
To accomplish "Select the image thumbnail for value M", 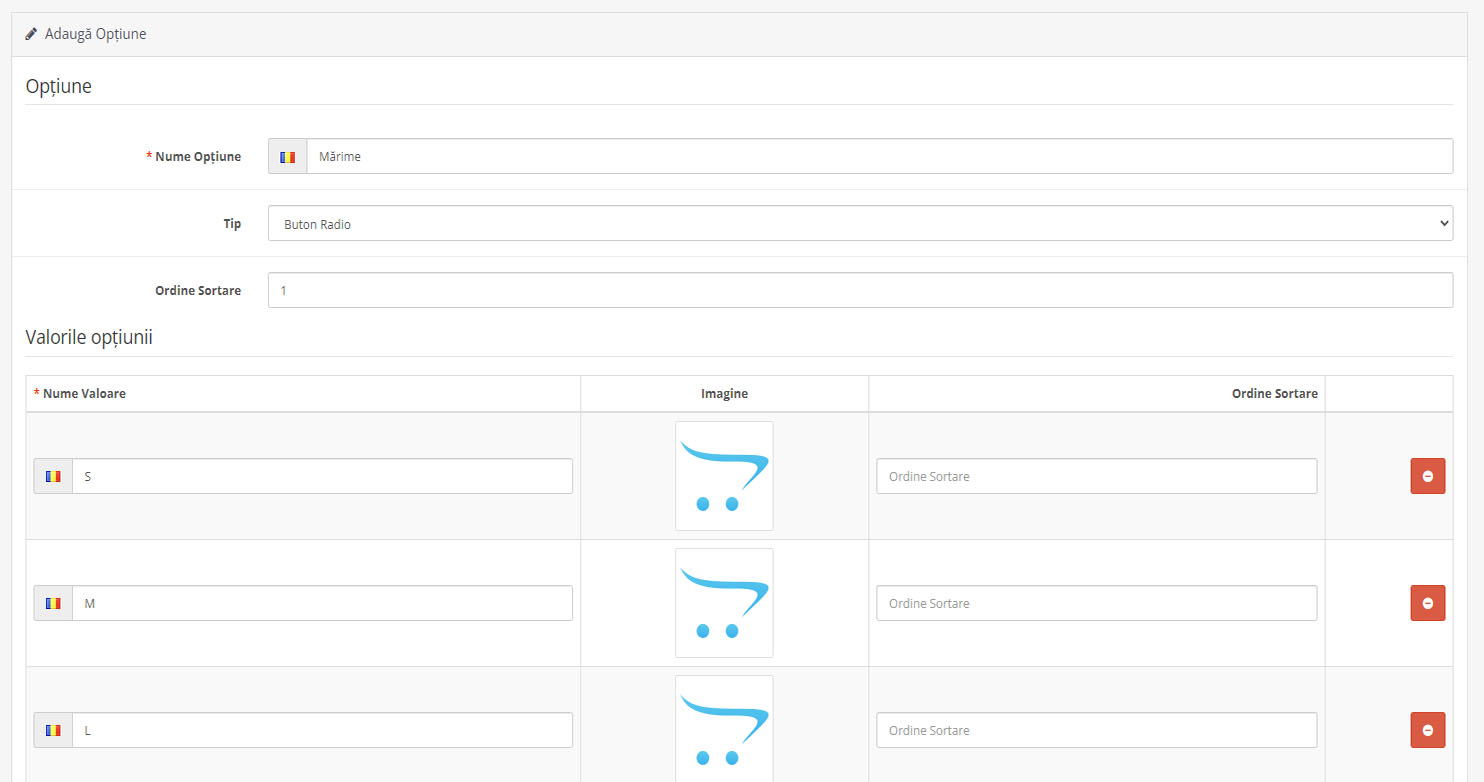I will 724,603.
